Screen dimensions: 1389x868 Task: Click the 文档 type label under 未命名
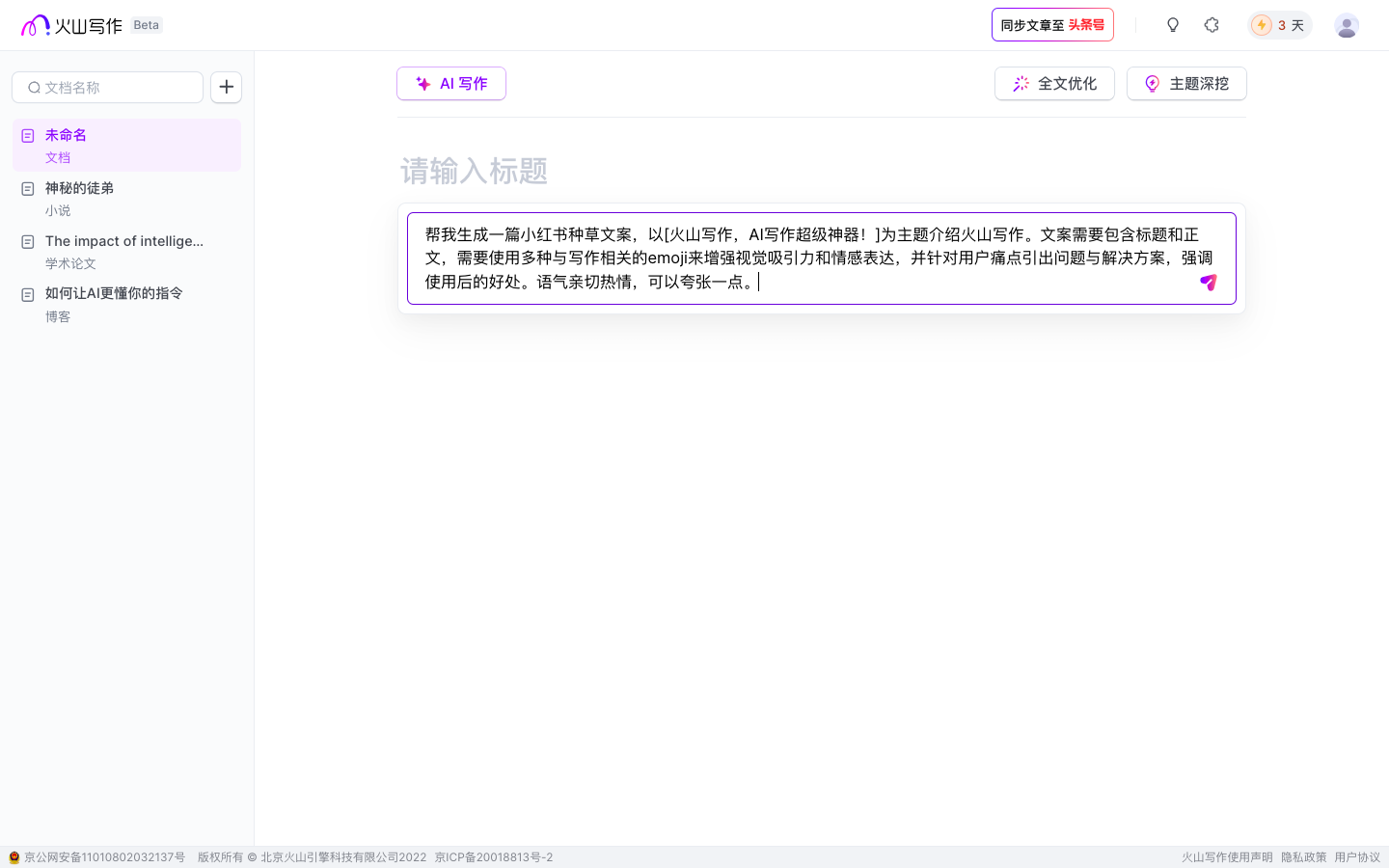(x=58, y=158)
